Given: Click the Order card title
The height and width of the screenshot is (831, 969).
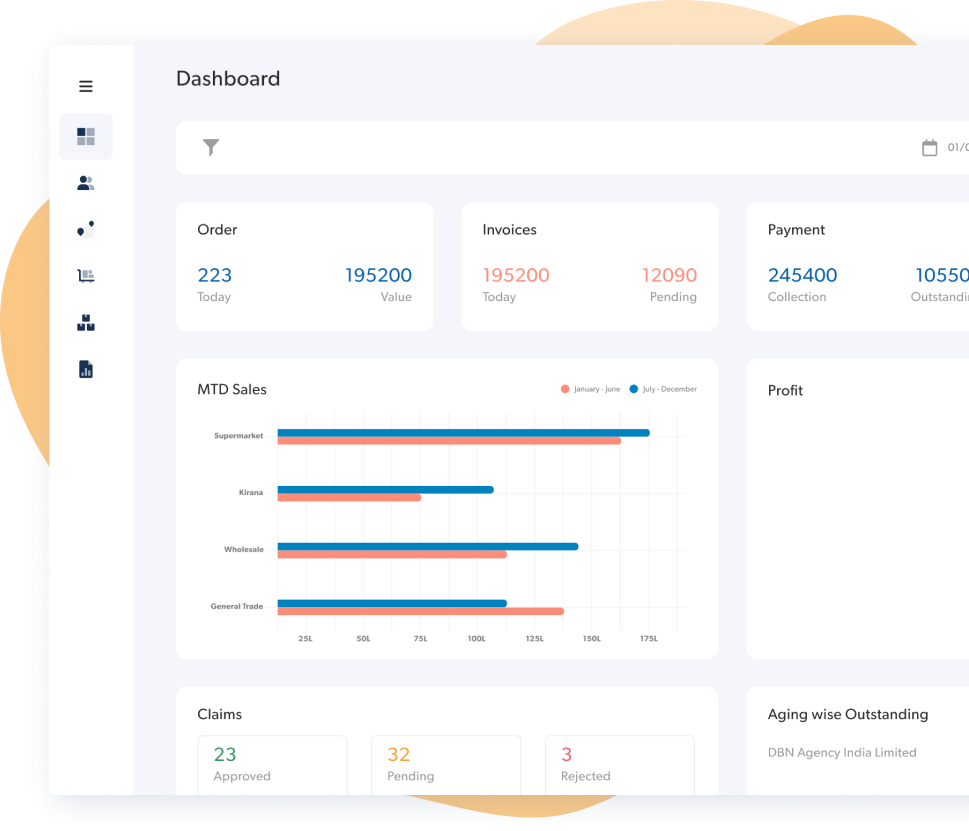Looking at the screenshot, I should [217, 230].
